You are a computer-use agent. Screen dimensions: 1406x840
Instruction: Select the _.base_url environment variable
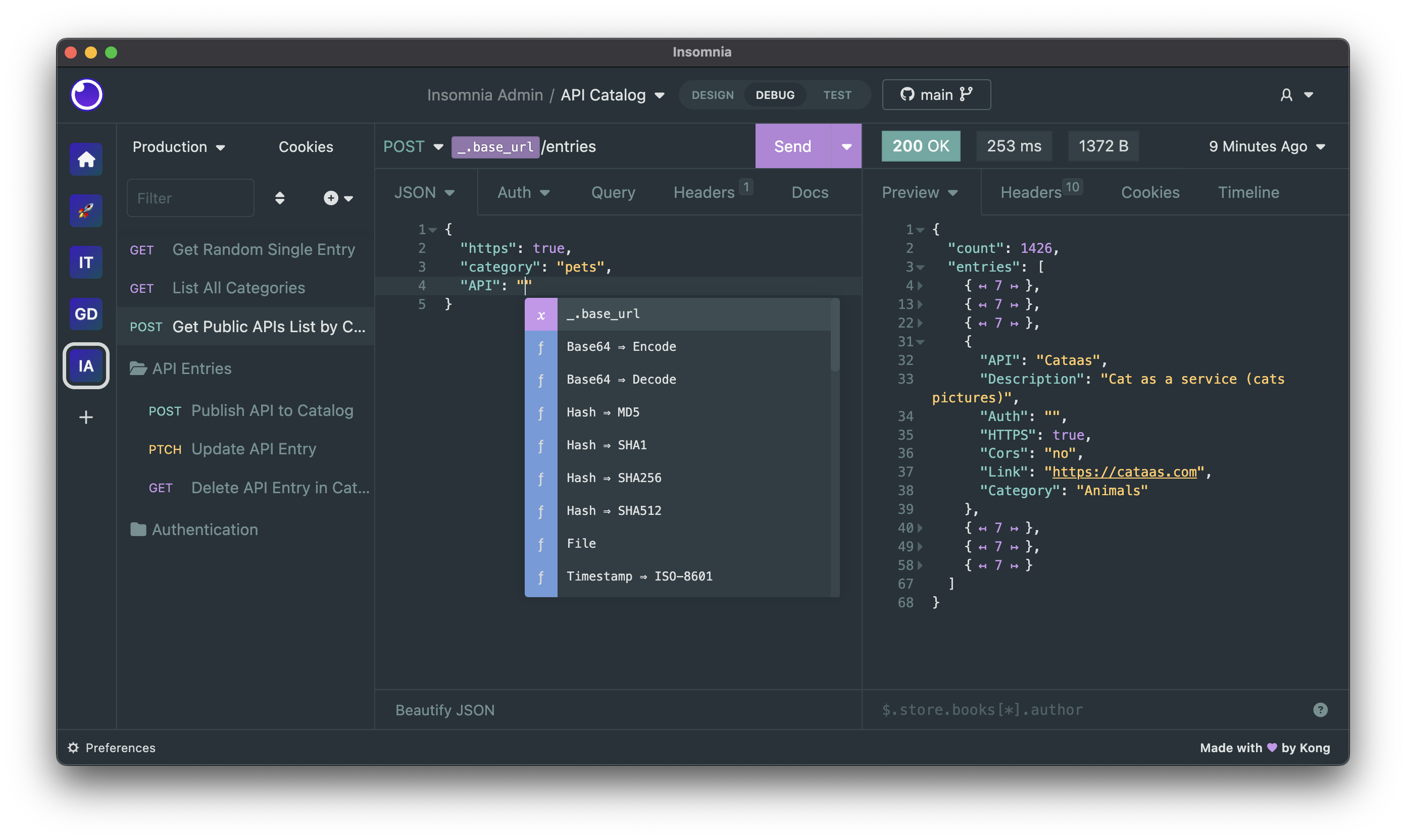683,313
